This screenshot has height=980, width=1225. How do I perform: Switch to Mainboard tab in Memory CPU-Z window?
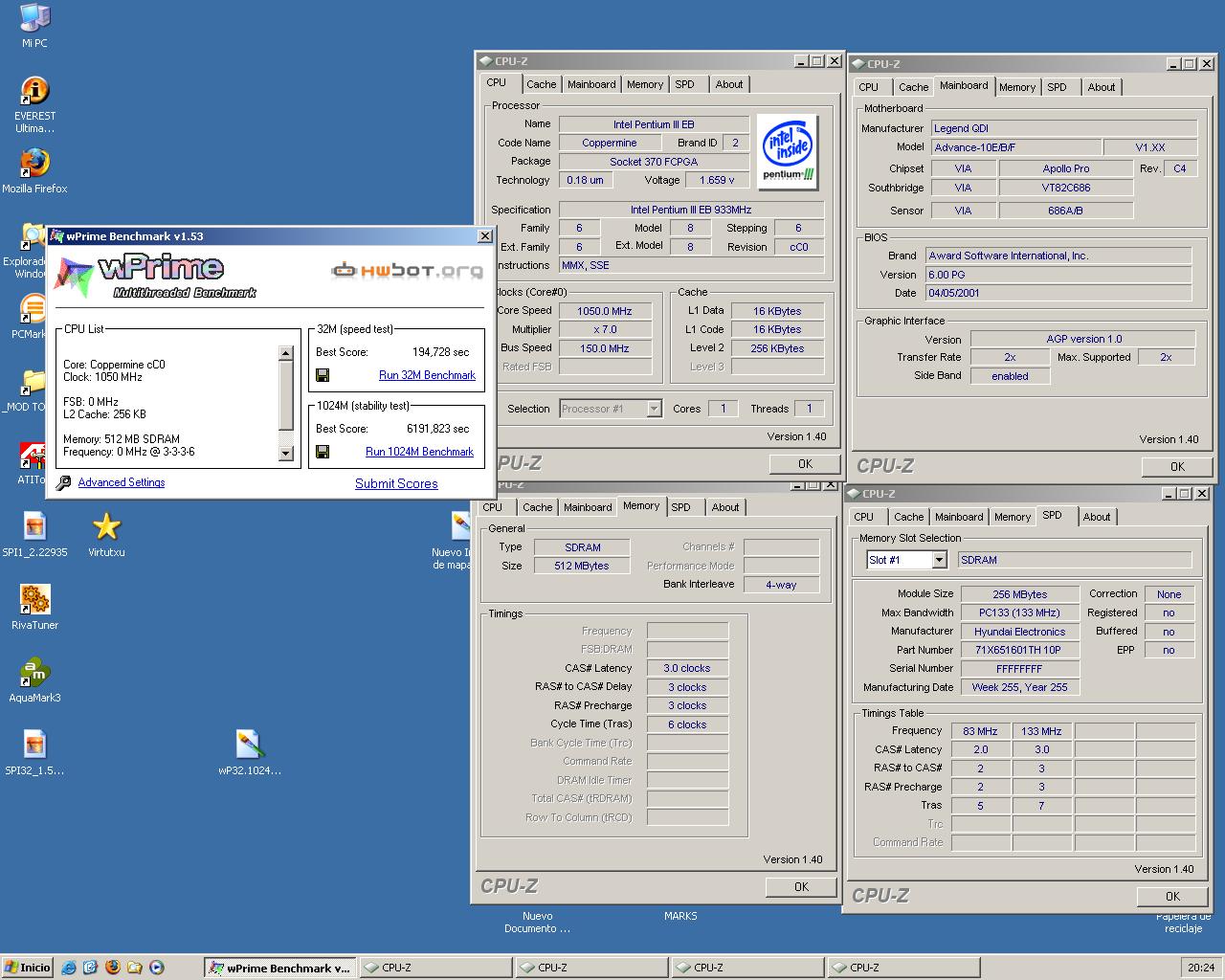(587, 507)
